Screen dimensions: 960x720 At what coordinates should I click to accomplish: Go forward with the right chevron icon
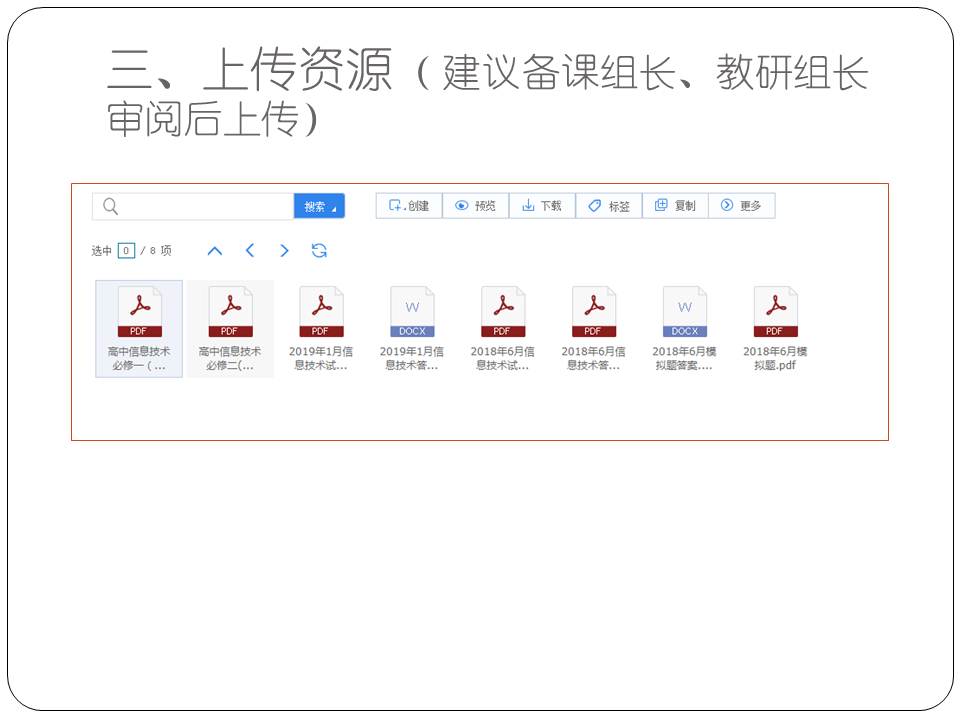(x=284, y=251)
